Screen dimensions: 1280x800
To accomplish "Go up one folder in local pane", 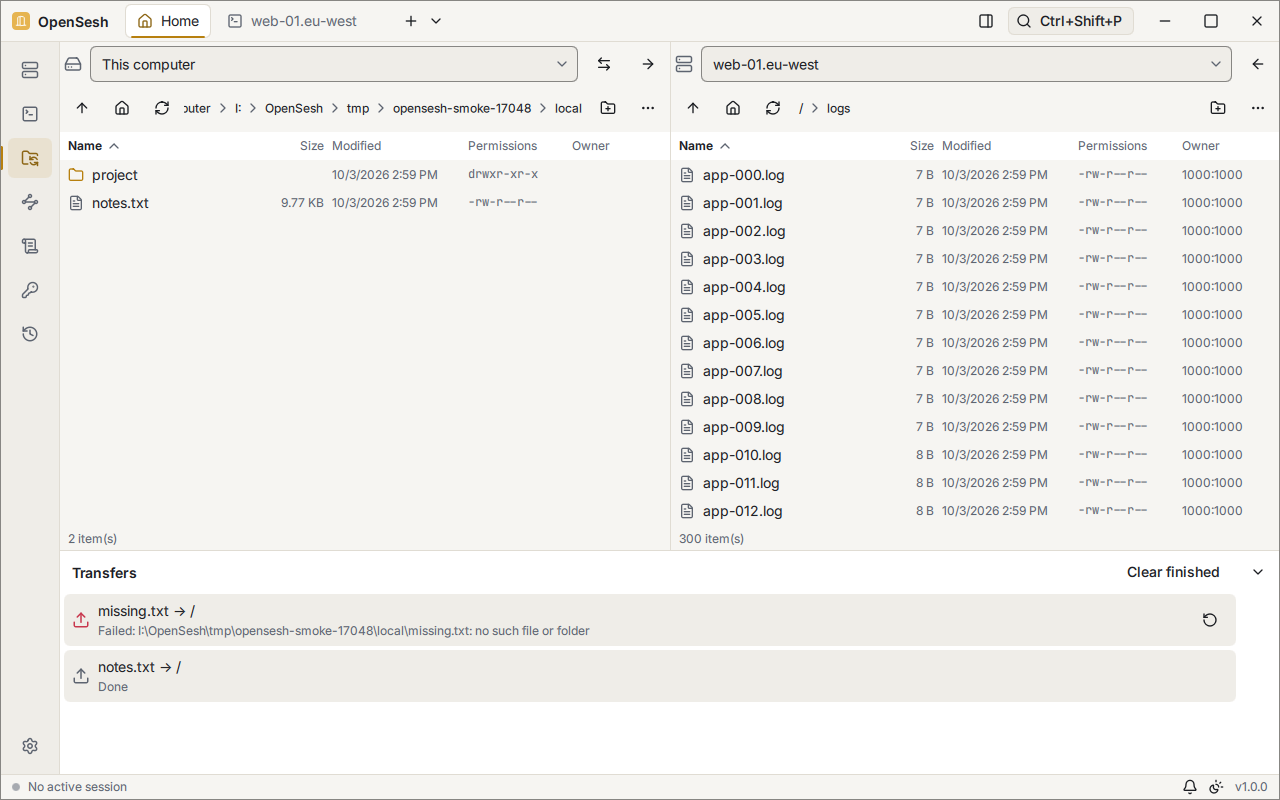I will 82,108.
